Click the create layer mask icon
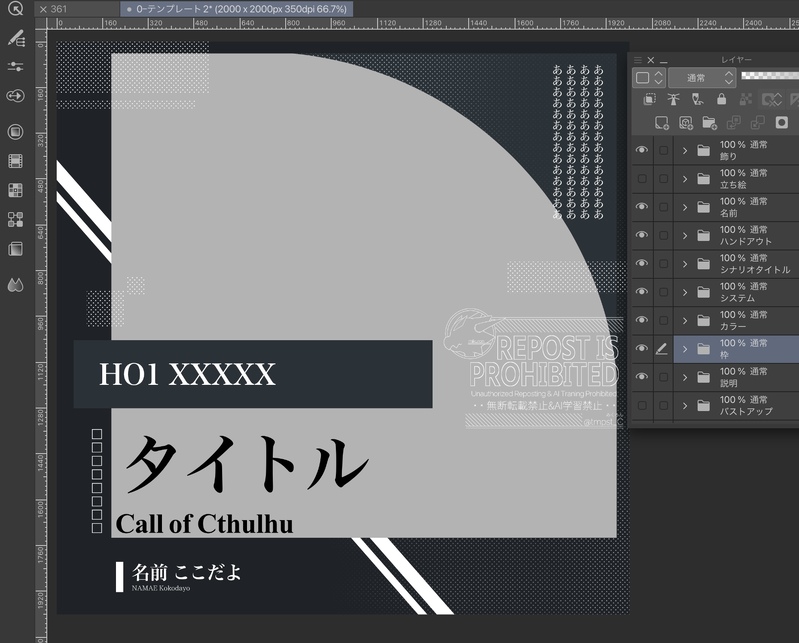The height and width of the screenshot is (643, 799). (x=781, y=123)
